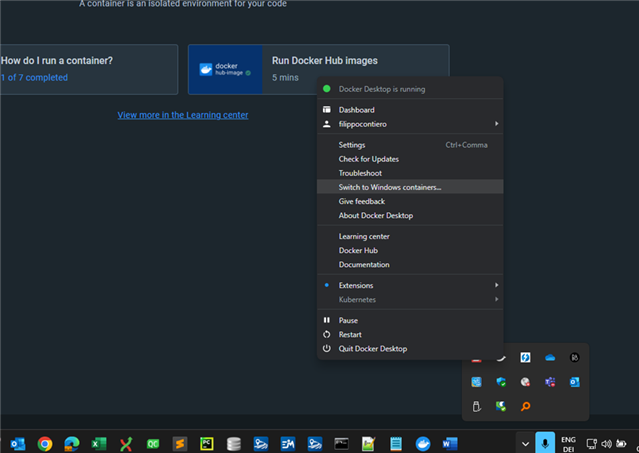Viewport: 639px width, 453px height.
Task: Expand the Extensions submenu arrow
Action: coord(496,285)
